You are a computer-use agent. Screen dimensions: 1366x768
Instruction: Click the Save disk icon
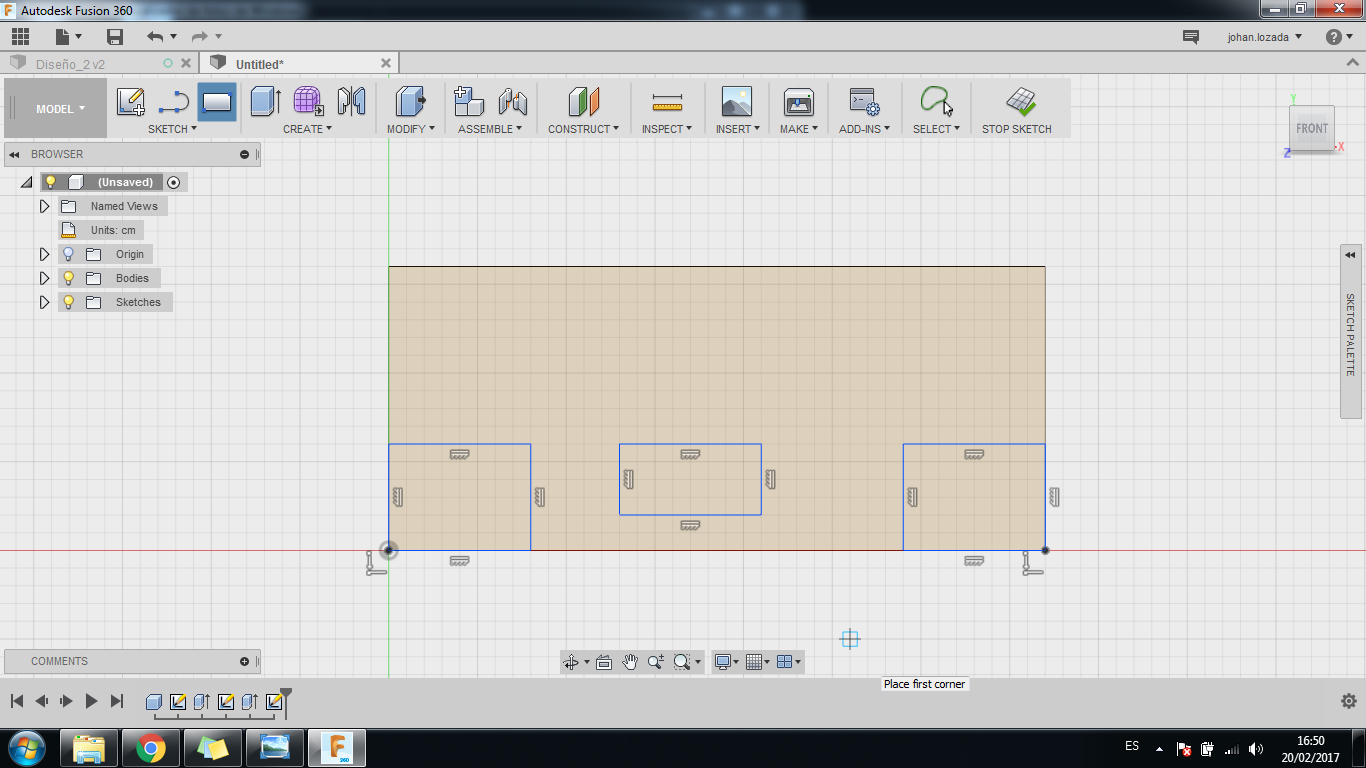pyautogui.click(x=115, y=37)
